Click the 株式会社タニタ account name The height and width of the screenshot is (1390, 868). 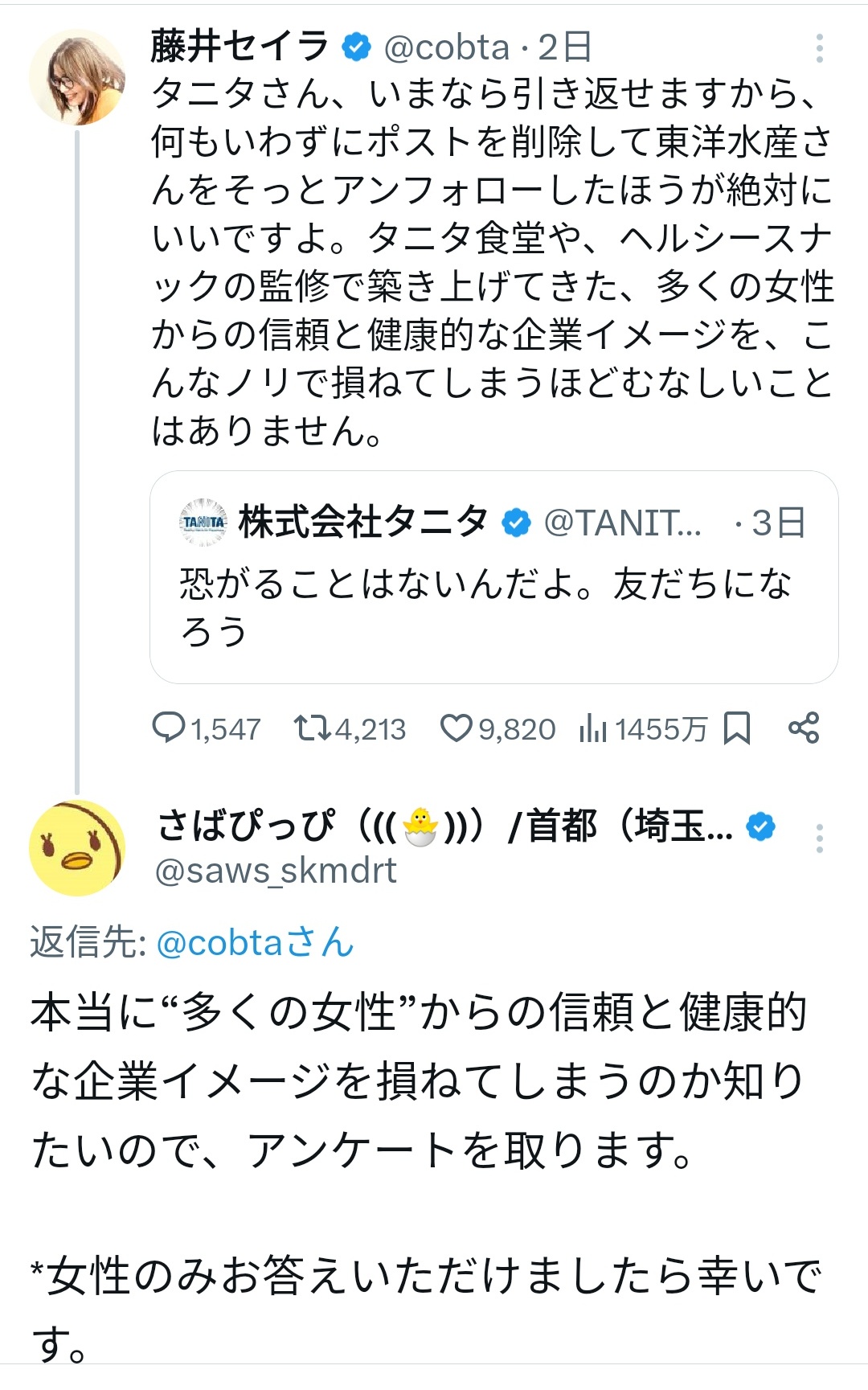pos(363,523)
